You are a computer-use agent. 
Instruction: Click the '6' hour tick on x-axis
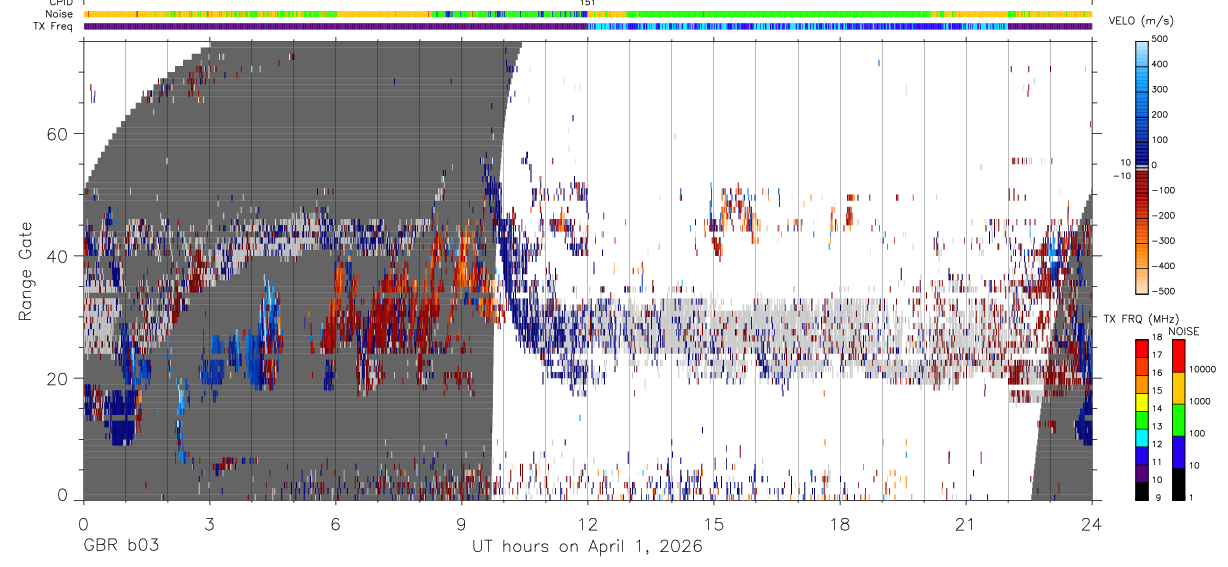pos(335,524)
